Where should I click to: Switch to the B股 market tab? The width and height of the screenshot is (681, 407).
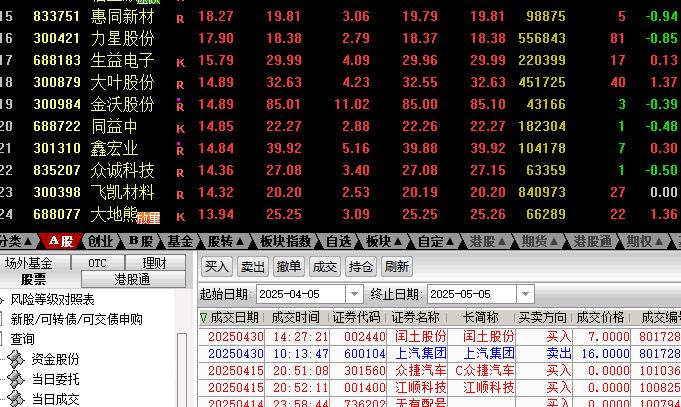pos(141,241)
